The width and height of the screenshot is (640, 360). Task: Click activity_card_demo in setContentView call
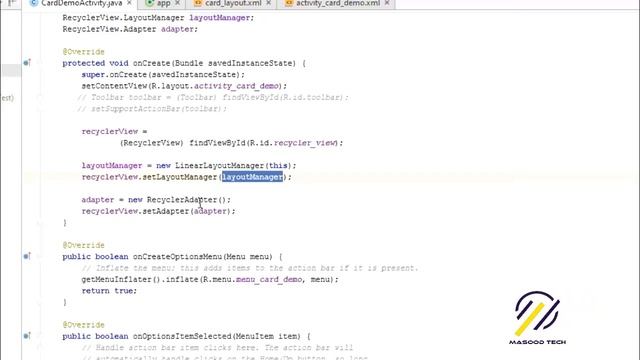click(236, 86)
